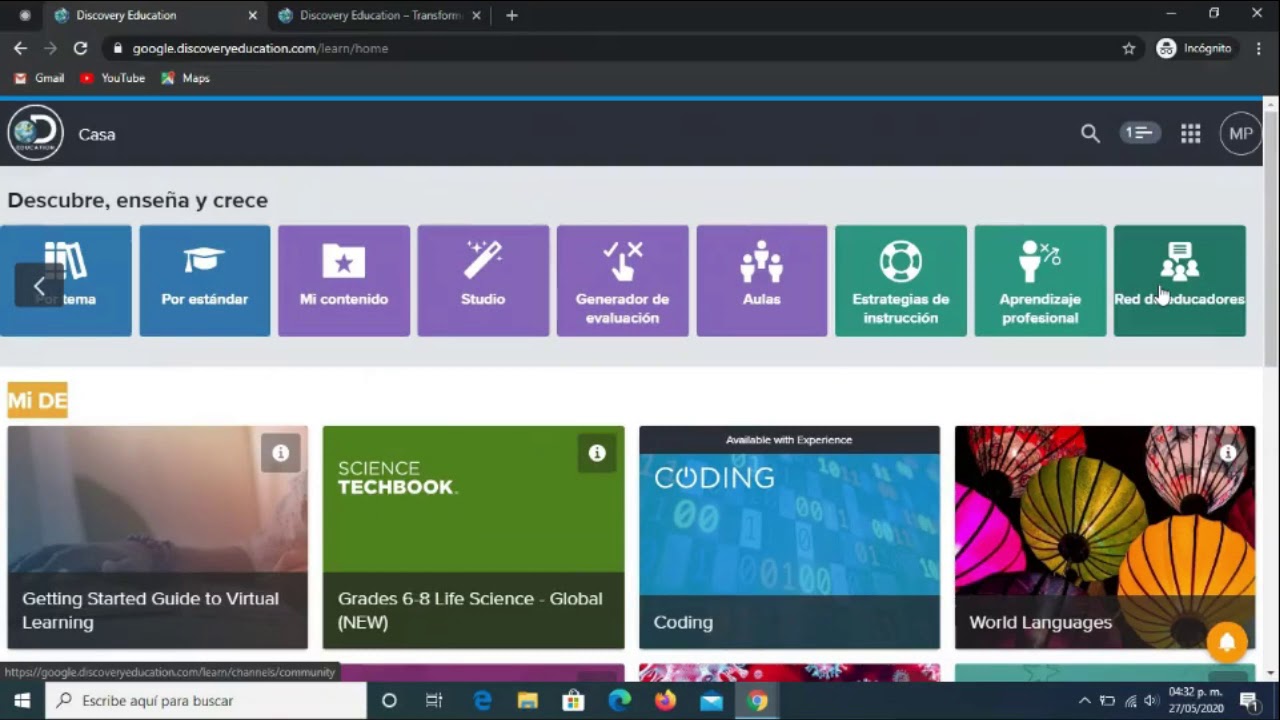
Task: Open the Coding channel card
Action: click(789, 538)
